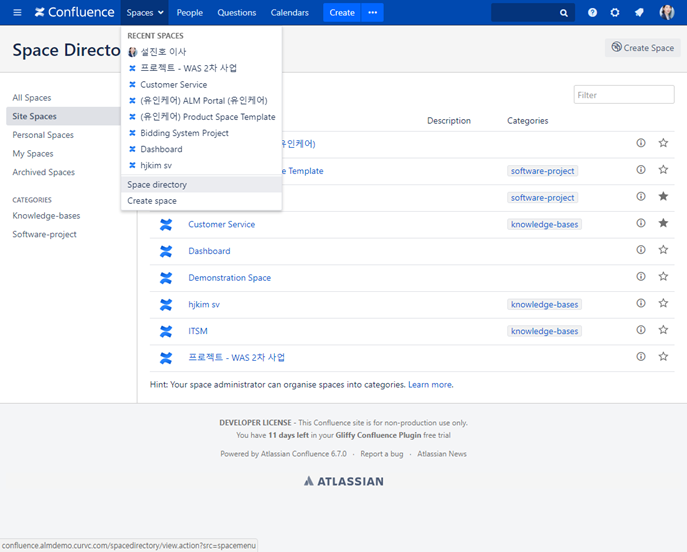Viewport: 687px width, 552px height.
Task: Click the Create Space button
Action: (x=642, y=47)
